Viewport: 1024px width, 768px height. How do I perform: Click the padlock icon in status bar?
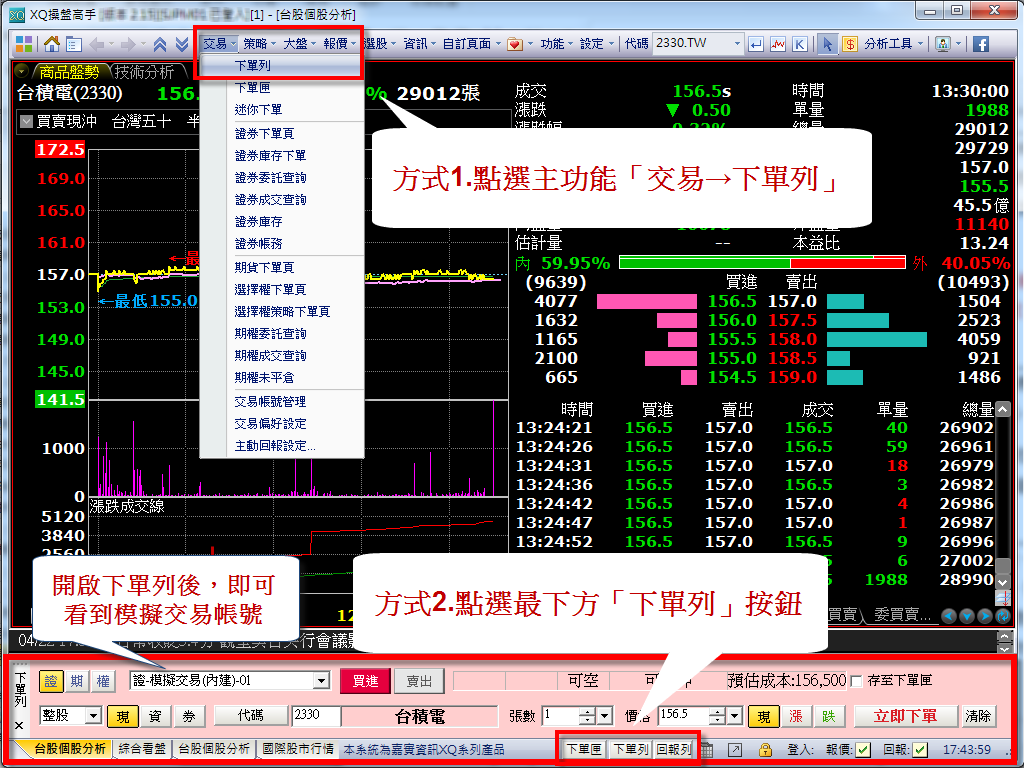click(x=765, y=749)
